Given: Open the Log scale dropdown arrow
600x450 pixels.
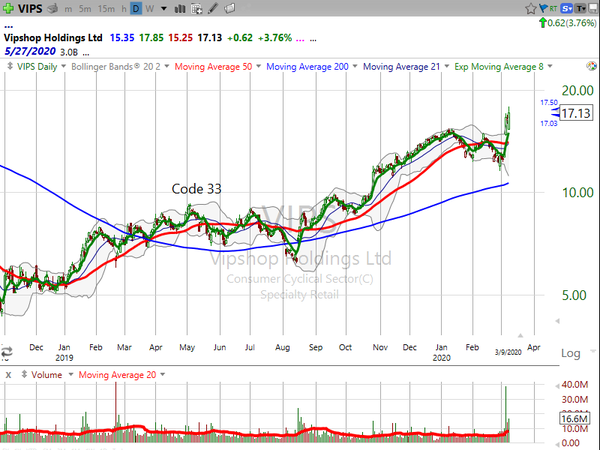Looking at the screenshot, I should [x=593, y=351].
